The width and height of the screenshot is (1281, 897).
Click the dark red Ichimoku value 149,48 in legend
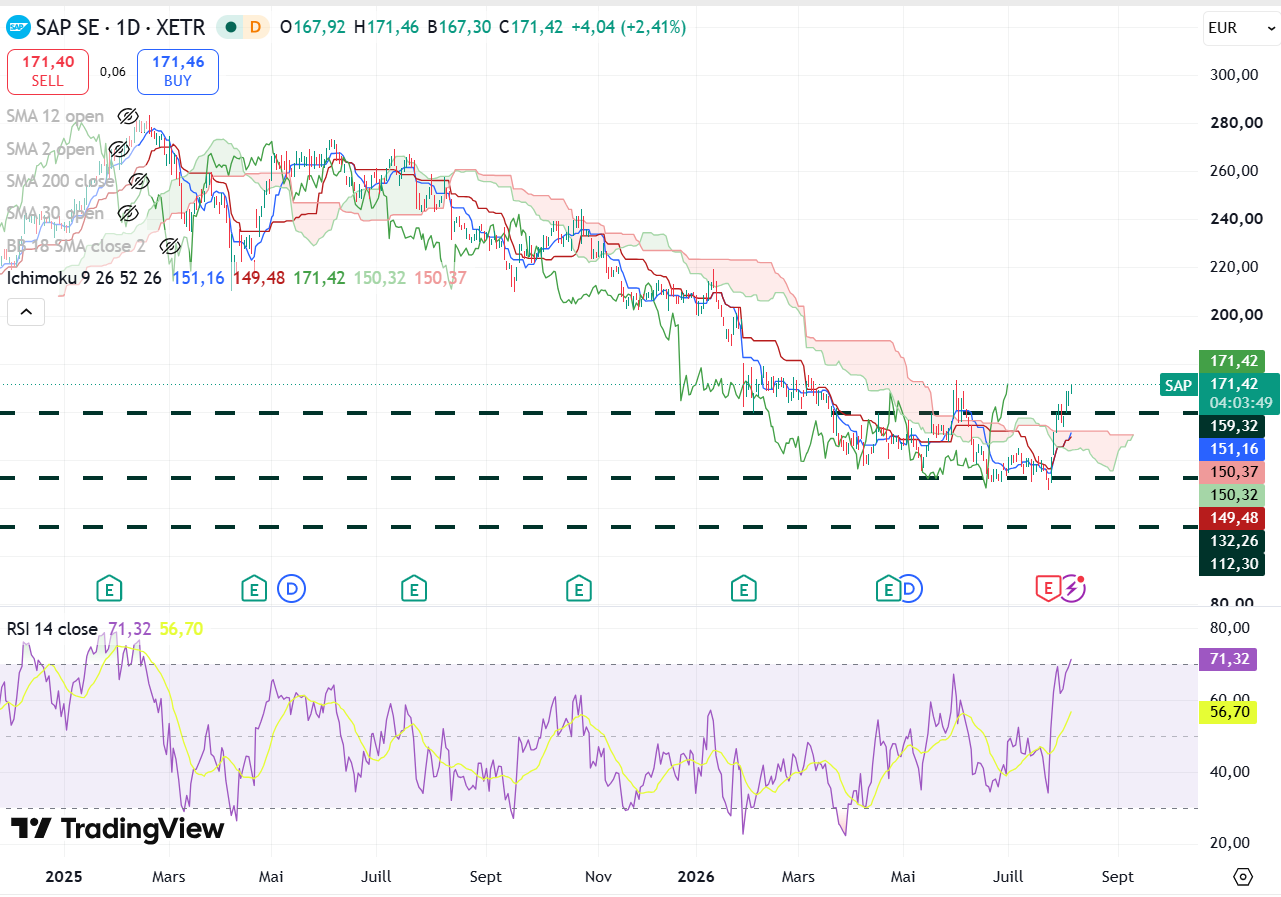[x=259, y=277]
